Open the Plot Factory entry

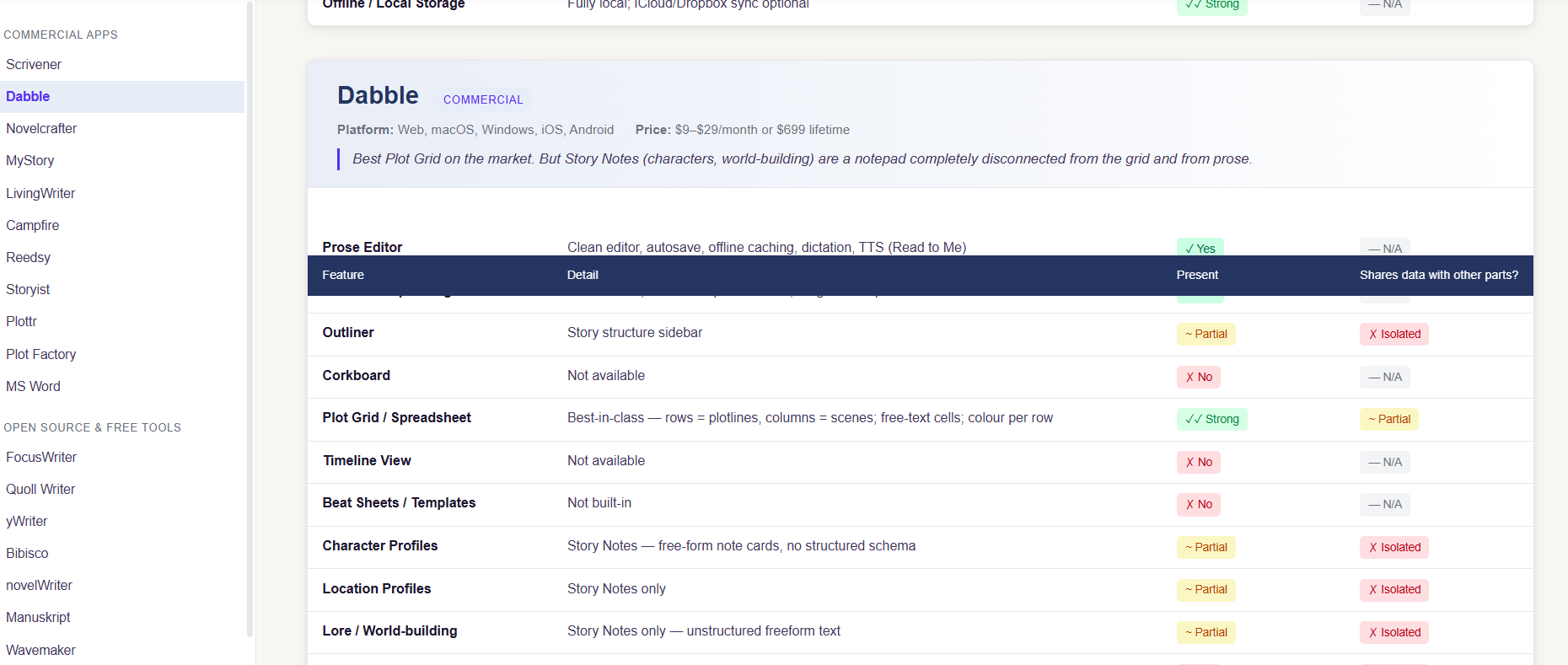[x=41, y=355]
